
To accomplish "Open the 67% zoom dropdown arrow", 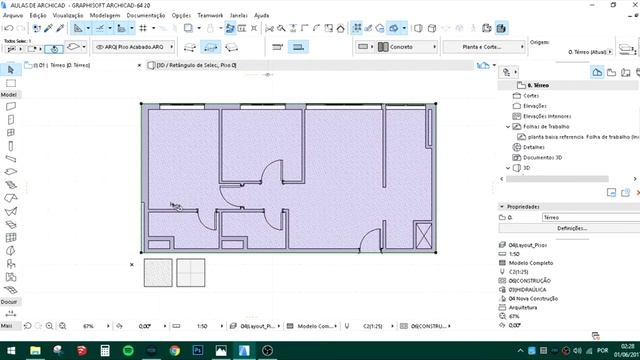I will coord(108,326).
